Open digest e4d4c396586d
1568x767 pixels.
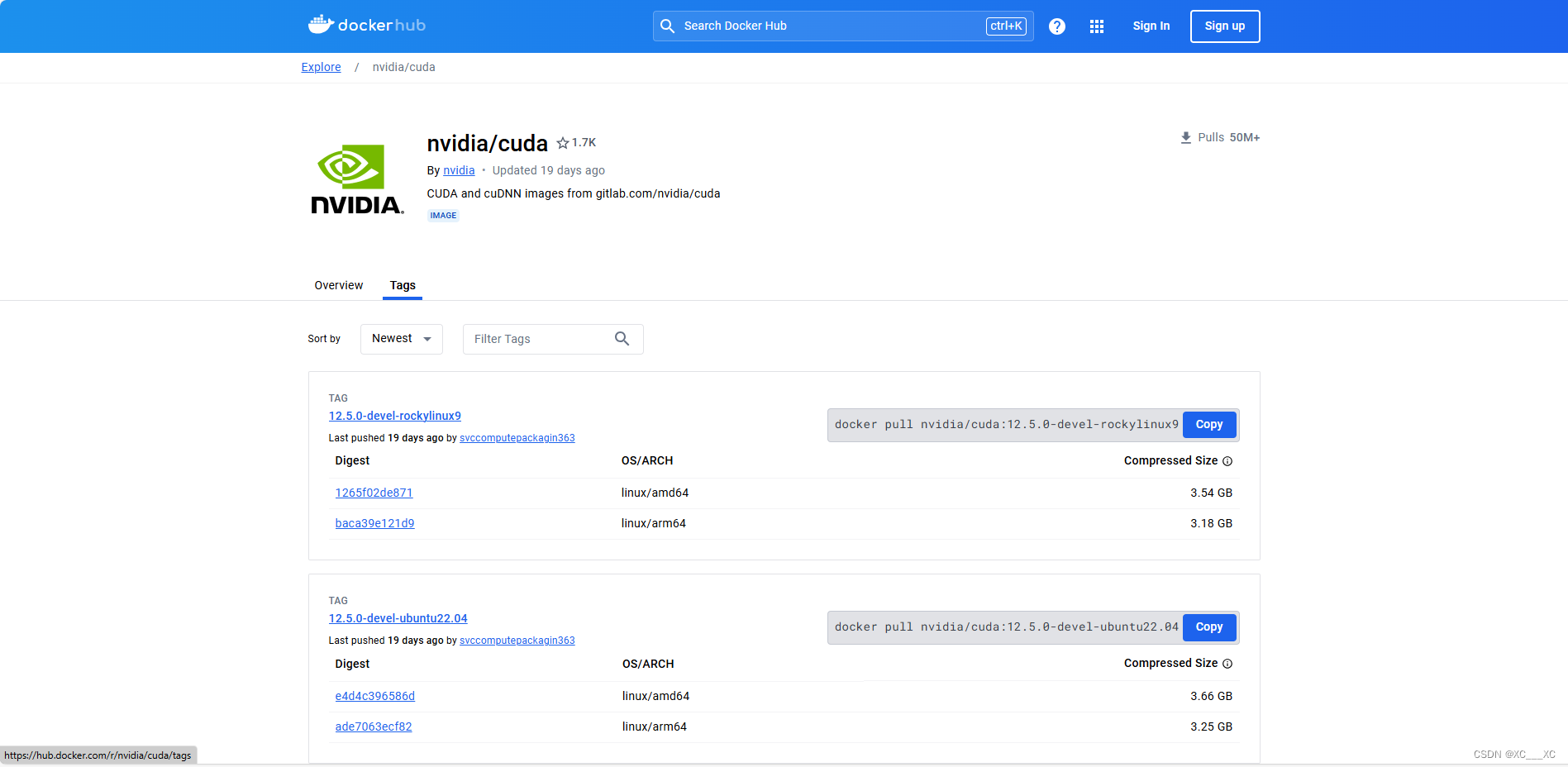point(375,696)
